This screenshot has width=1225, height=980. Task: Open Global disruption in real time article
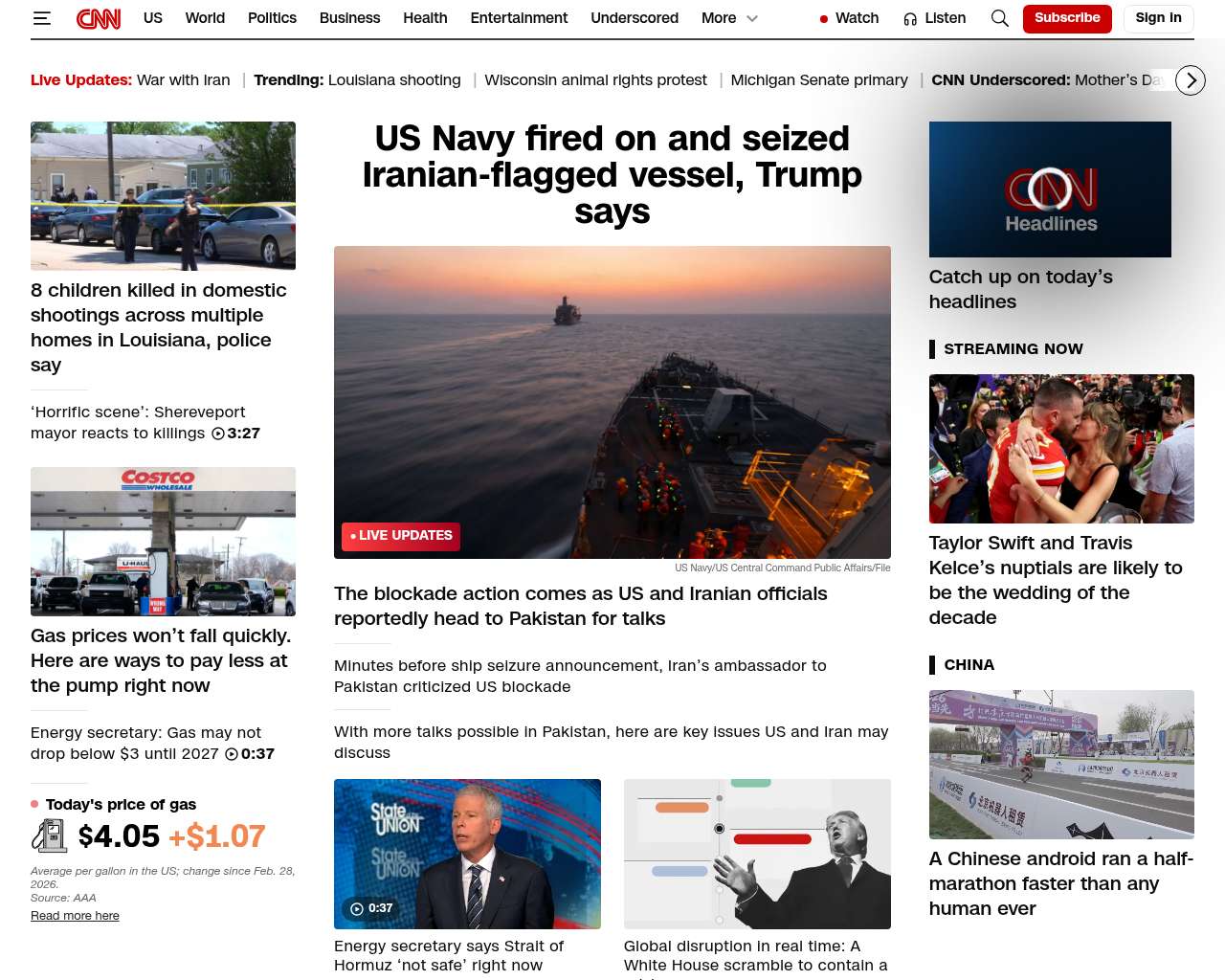[756, 958]
